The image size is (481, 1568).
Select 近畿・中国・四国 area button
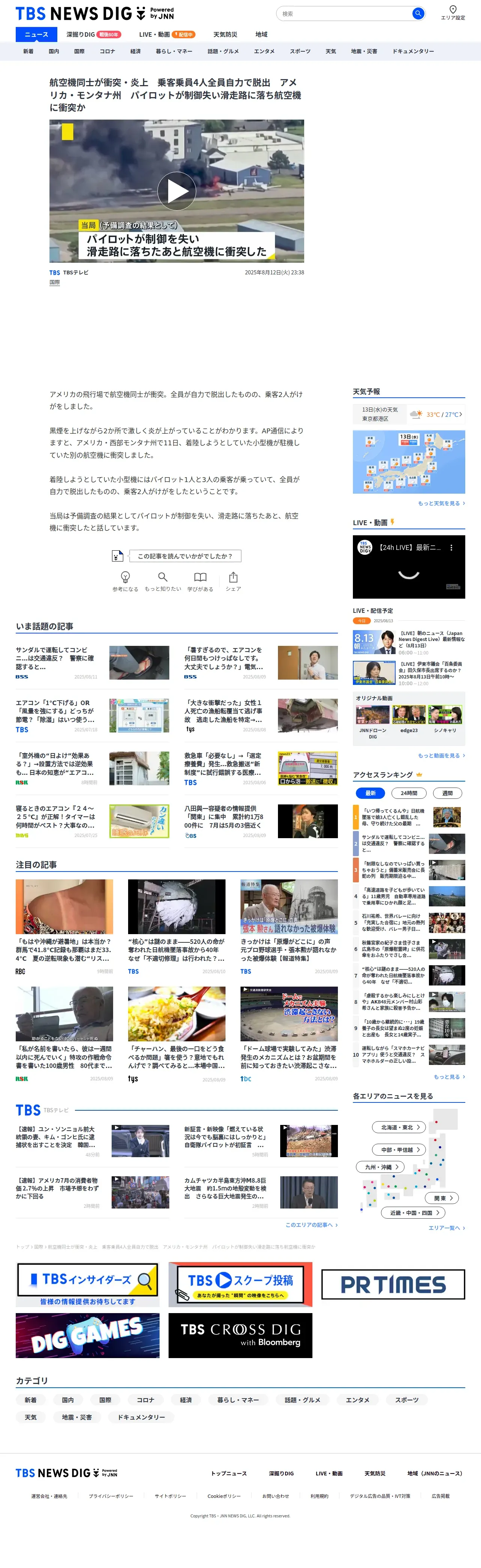coord(414,1213)
